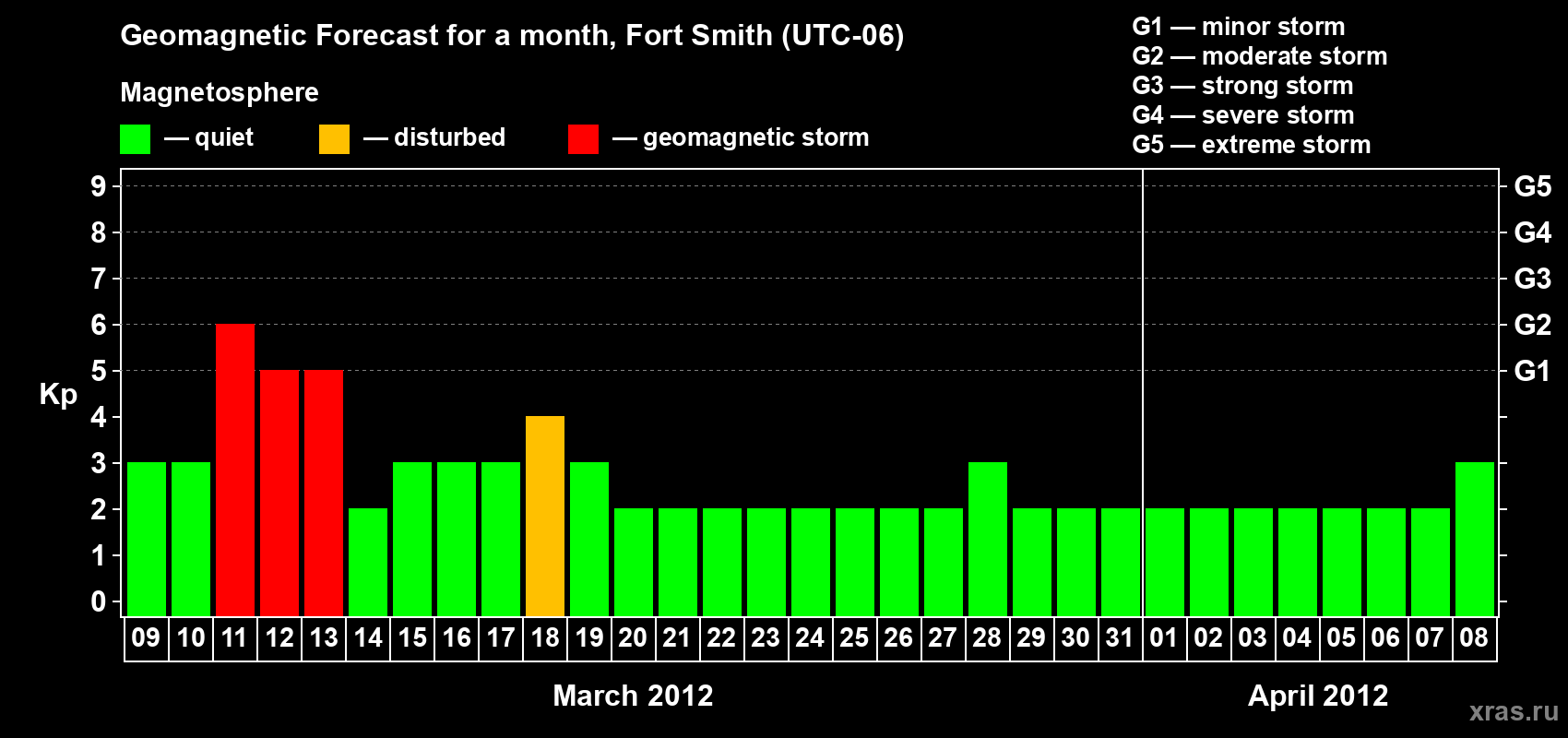Click the 'March 2012' month label
Screen dimensions: 1568x738
[x=633, y=696]
